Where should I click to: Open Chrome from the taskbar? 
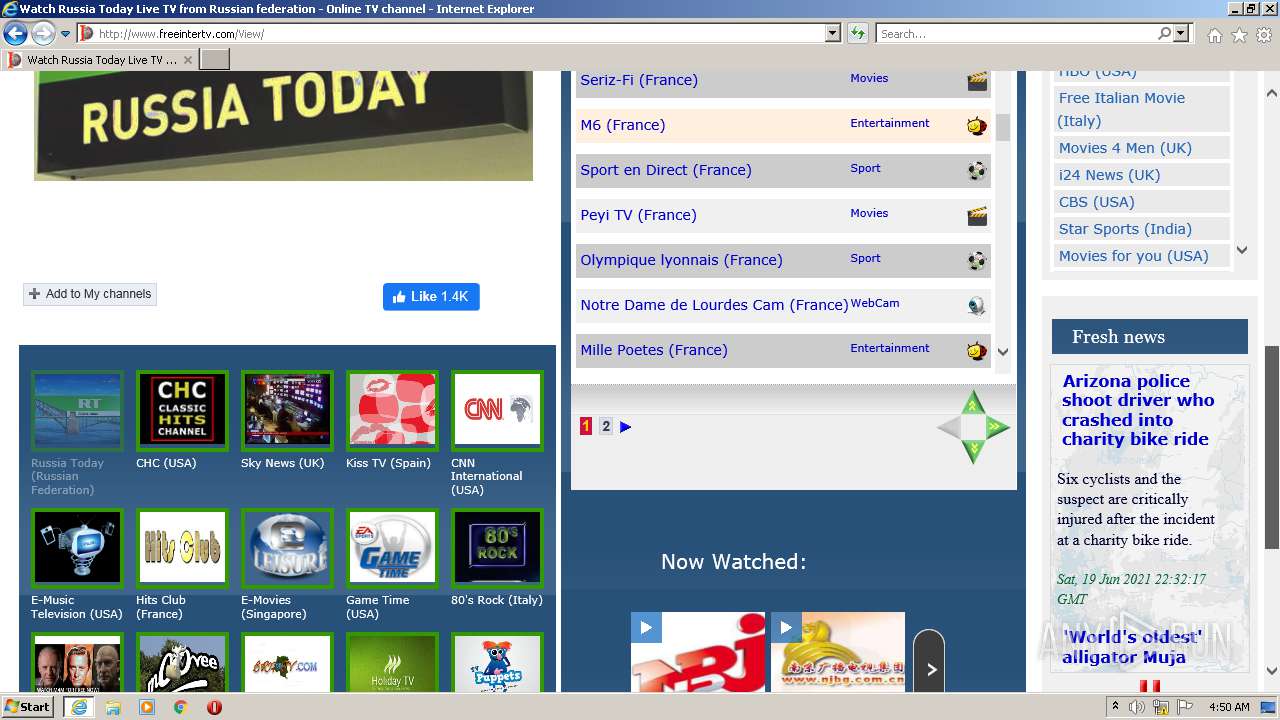pyautogui.click(x=180, y=707)
